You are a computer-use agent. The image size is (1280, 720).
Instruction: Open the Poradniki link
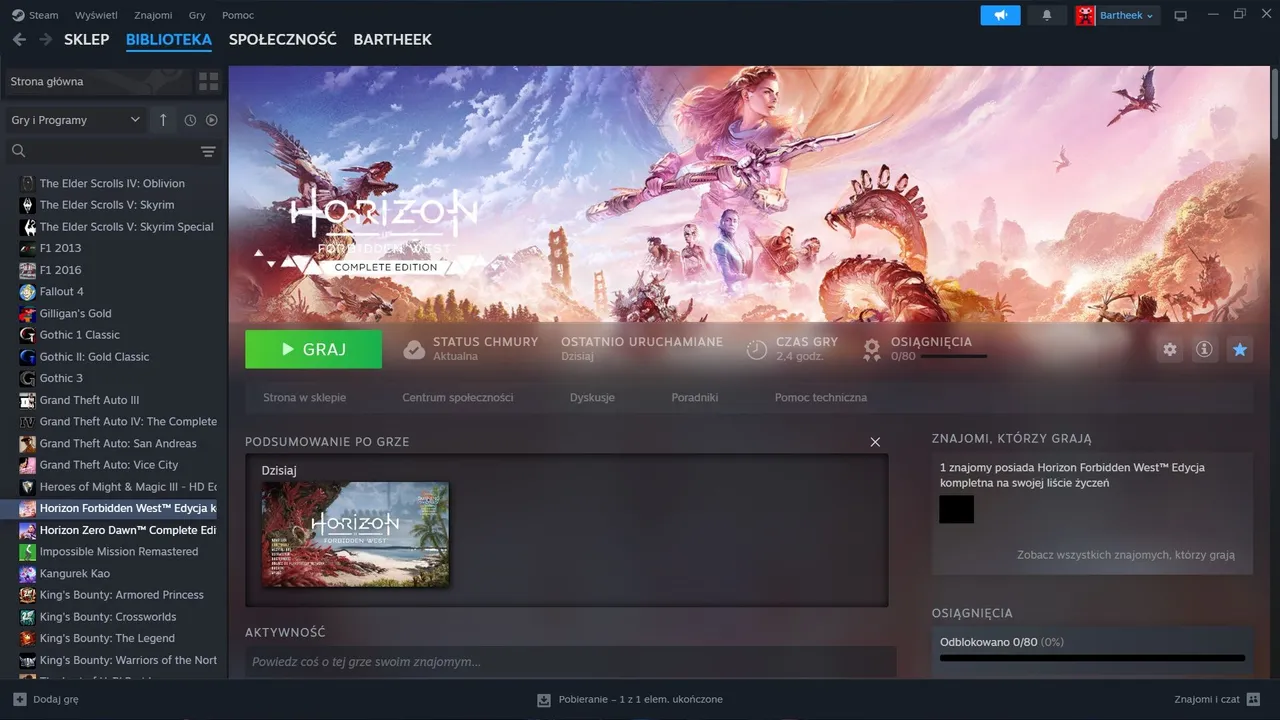coord(695,397)
